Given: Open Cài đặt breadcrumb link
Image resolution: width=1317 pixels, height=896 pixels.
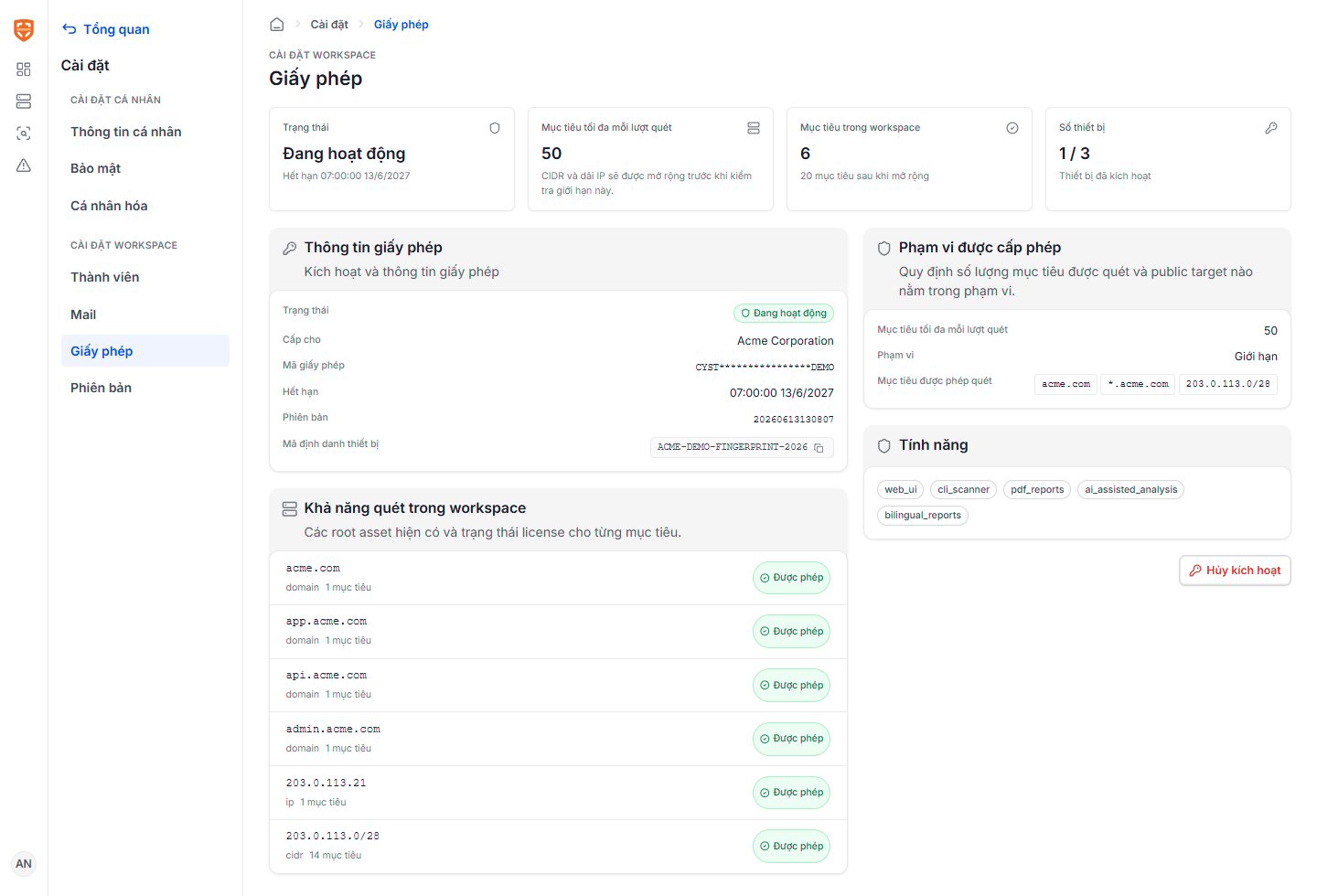Looking at the screenshot, I should coord(329,25).
